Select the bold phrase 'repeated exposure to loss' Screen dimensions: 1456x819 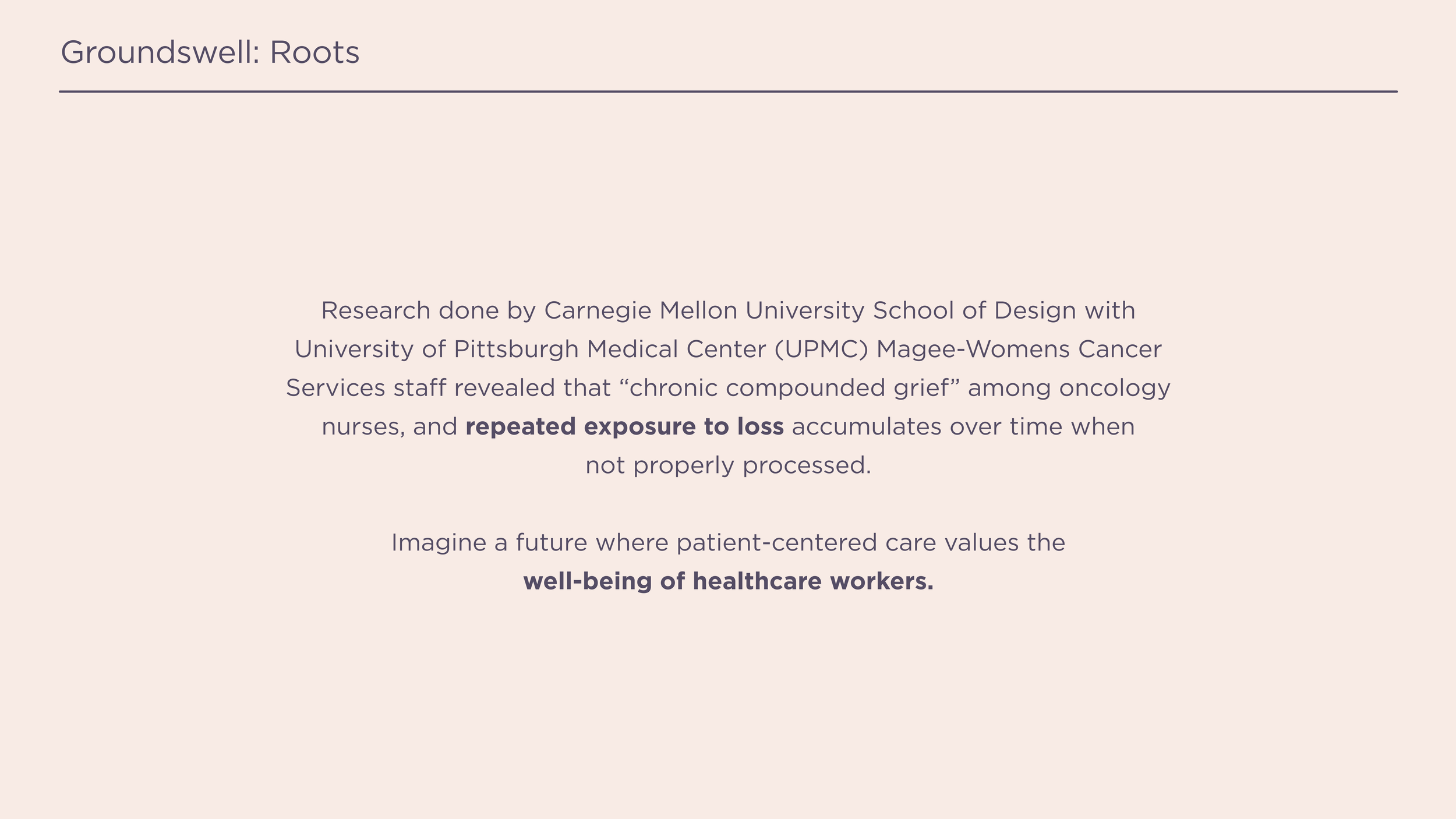click(x=624, y=427)
